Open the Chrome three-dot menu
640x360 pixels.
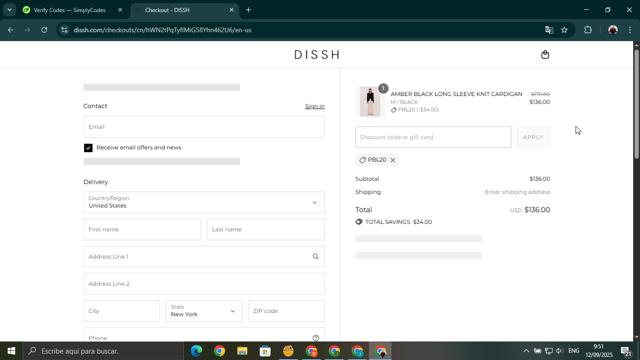(630, 30)
